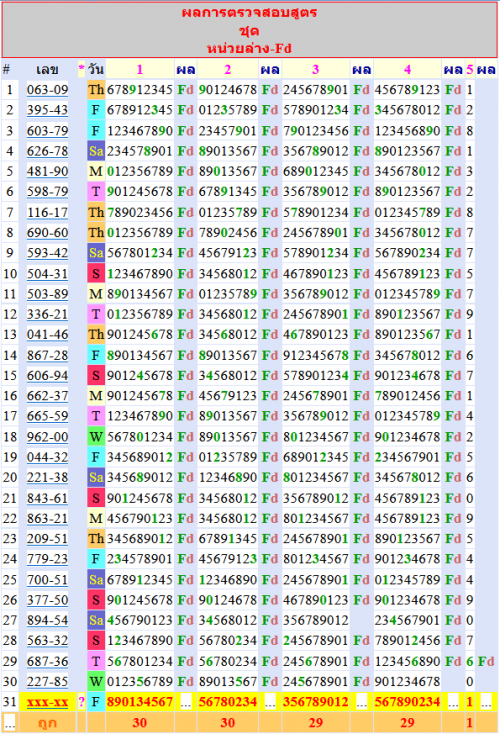This screenshot has width=500, height=734.
Task: Click the red S day cell in row 10
Action: pos(96,273)
